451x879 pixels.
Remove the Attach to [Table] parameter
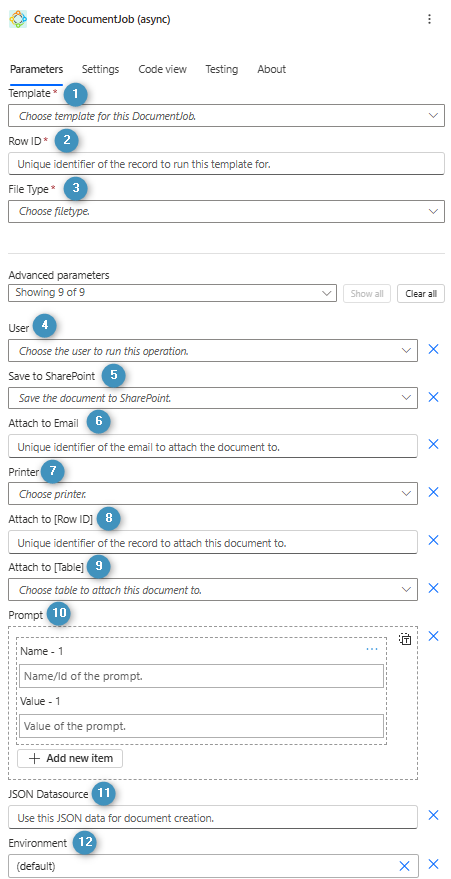pos(433,588)
